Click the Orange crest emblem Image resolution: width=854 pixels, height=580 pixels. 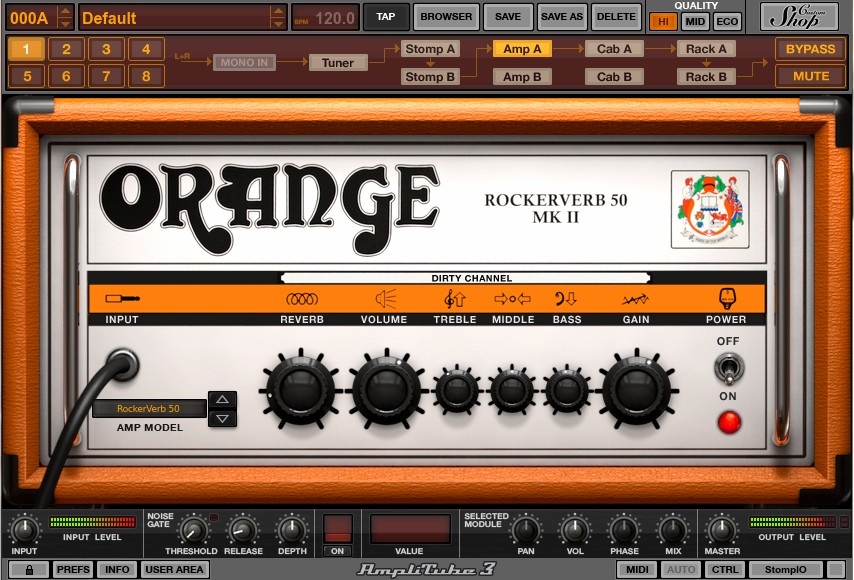click(x=710, y=209)
